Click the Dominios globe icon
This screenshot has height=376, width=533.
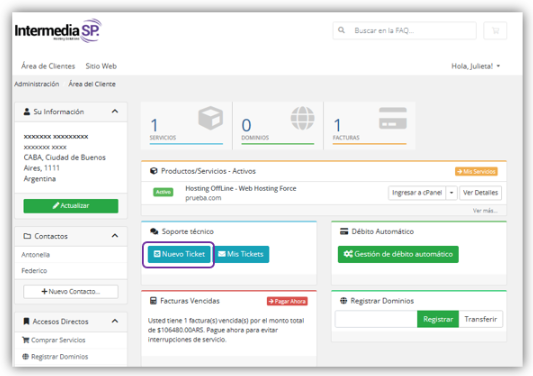click(x=303, y=118)
